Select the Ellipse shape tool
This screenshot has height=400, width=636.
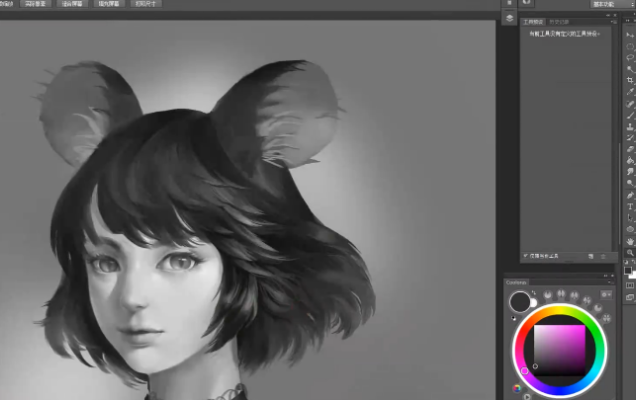click(630, 229)
